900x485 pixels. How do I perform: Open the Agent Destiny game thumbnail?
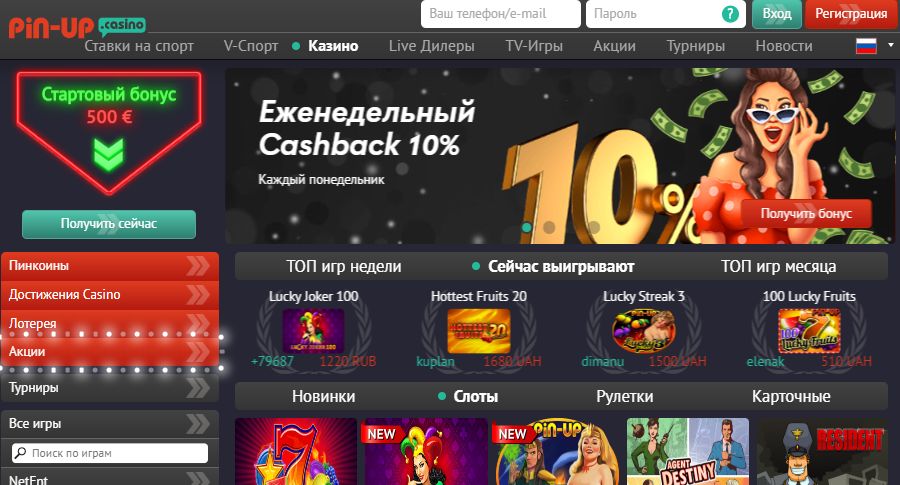point(688,452)
